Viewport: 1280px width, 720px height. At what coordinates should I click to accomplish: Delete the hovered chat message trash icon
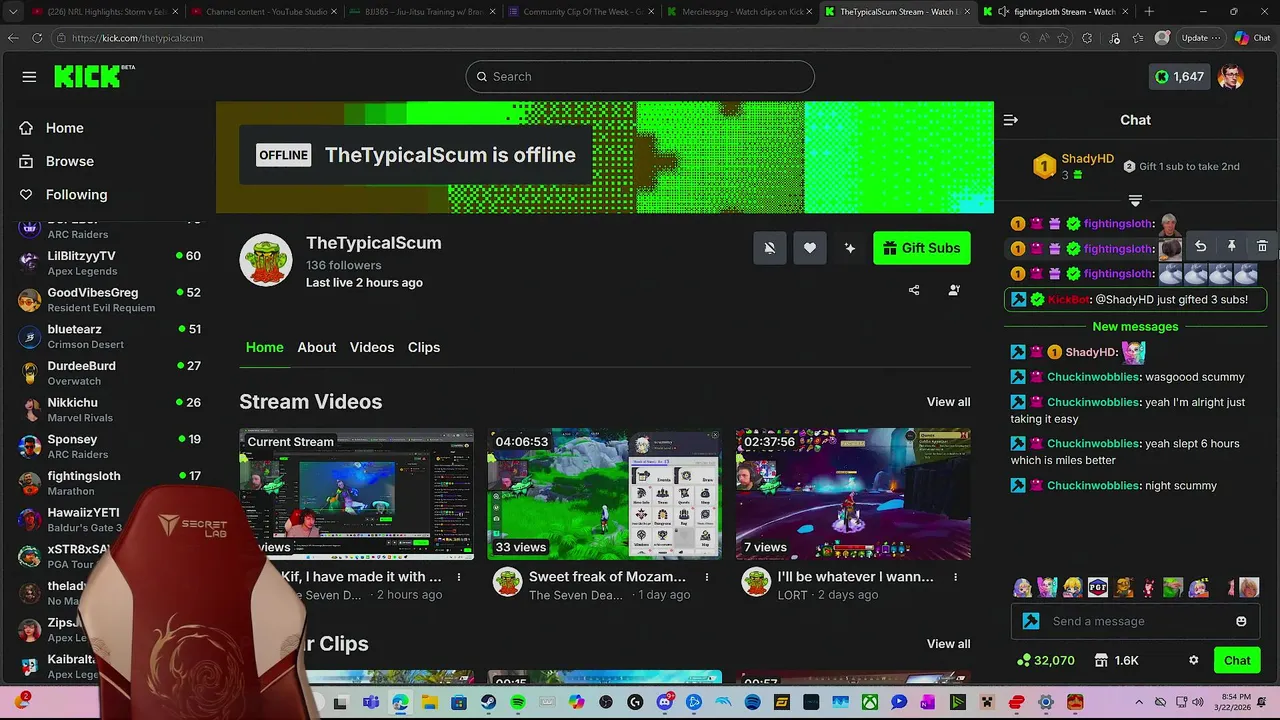pos(1262,246)
